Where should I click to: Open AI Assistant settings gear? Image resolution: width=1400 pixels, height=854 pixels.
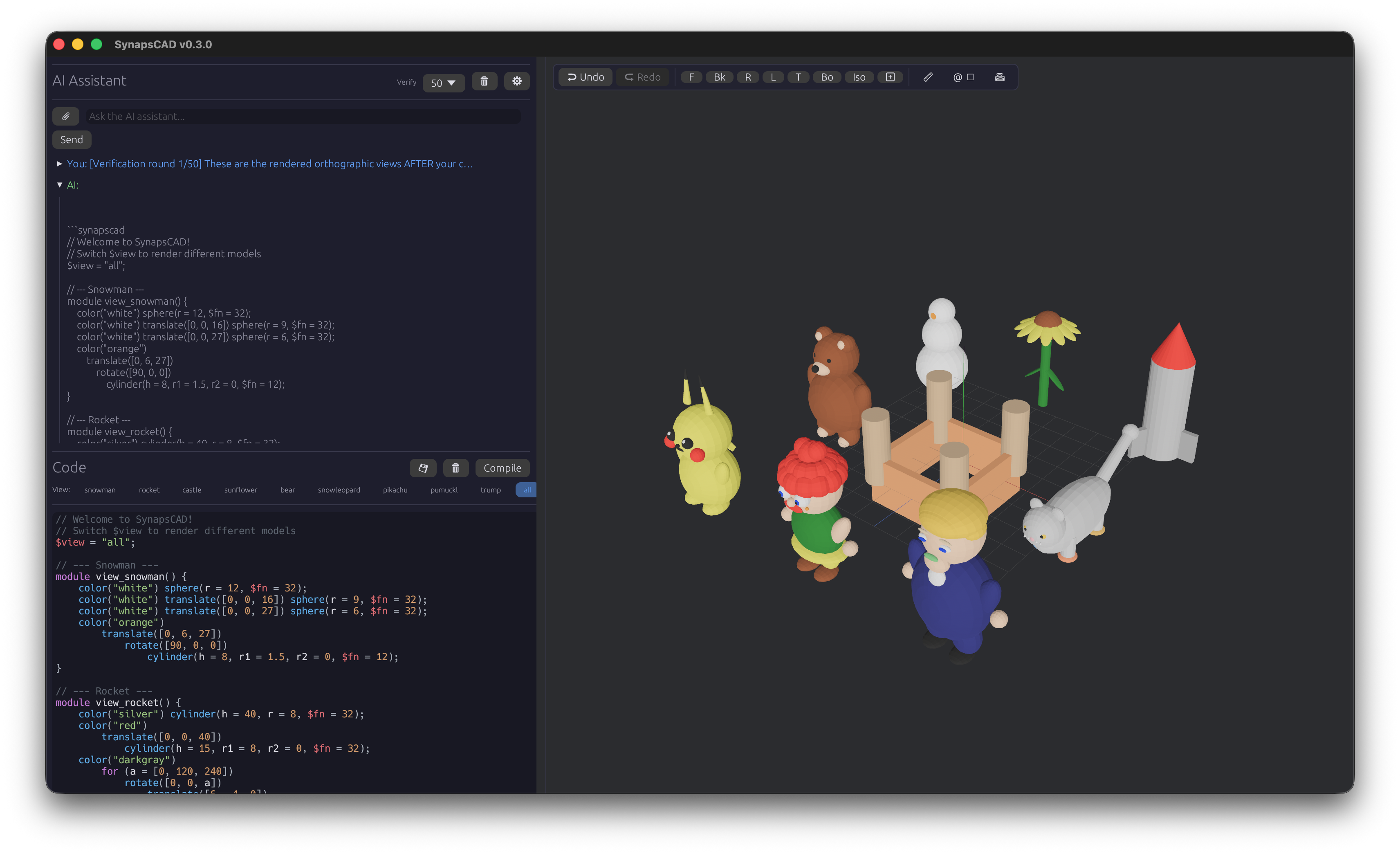tap(517, 81)
